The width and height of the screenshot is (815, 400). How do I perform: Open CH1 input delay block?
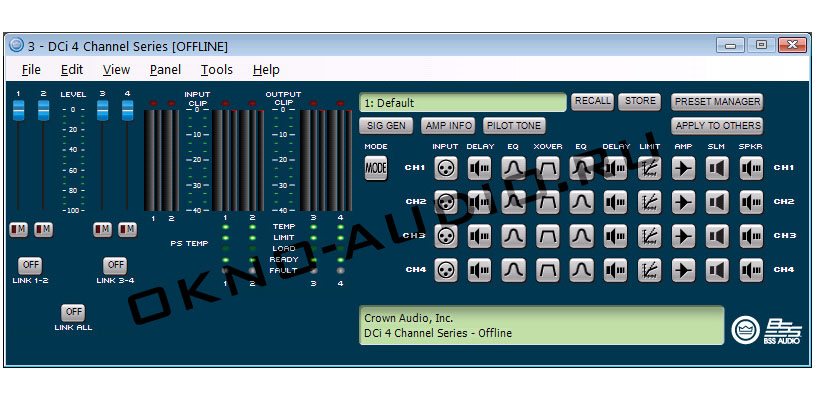(x=479, y=168)
